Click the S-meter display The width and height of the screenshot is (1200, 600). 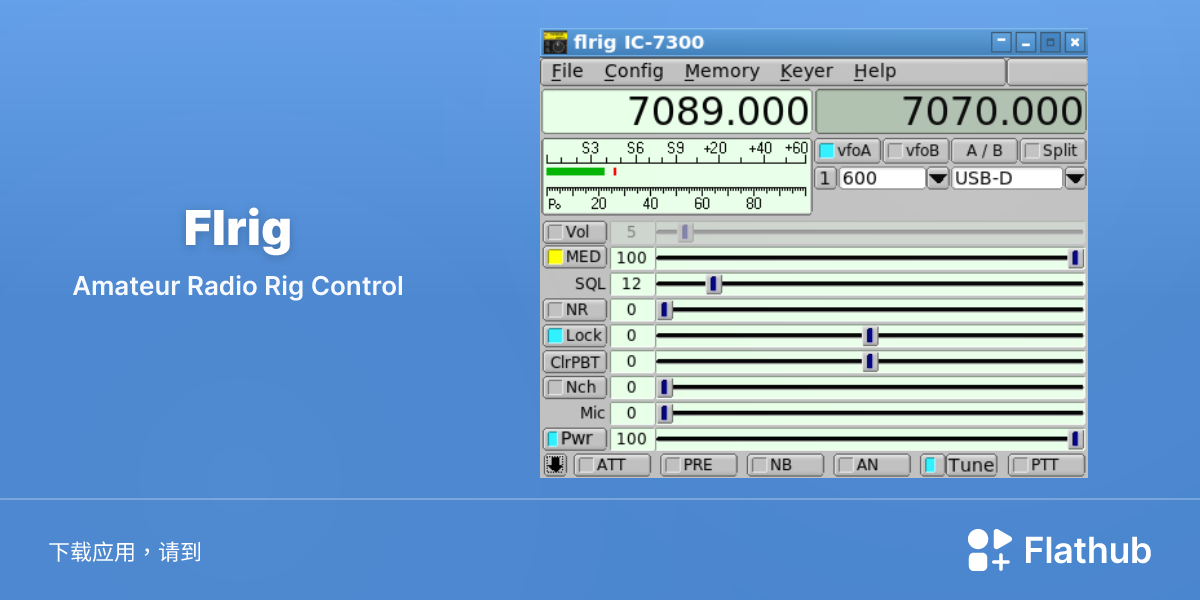[x=676, y=176]
